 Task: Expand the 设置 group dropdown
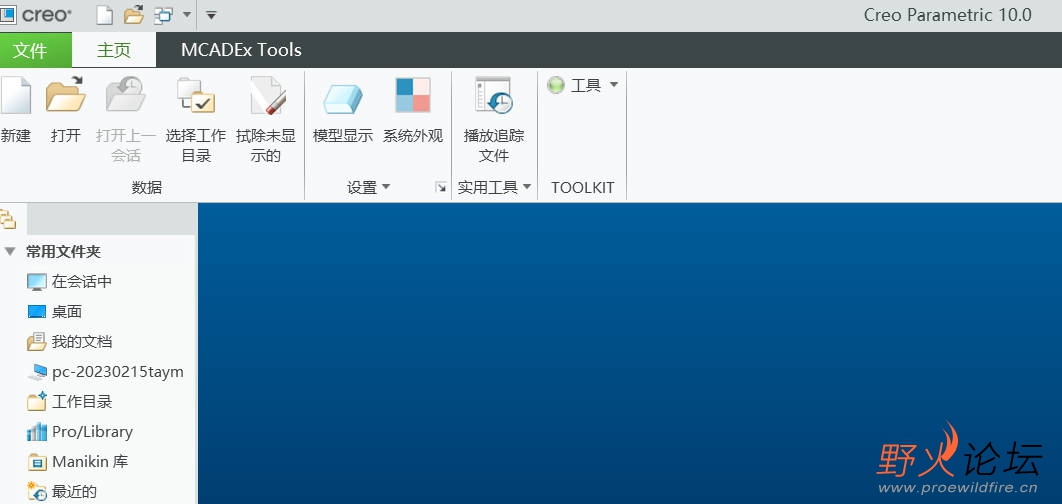[386, 186]
